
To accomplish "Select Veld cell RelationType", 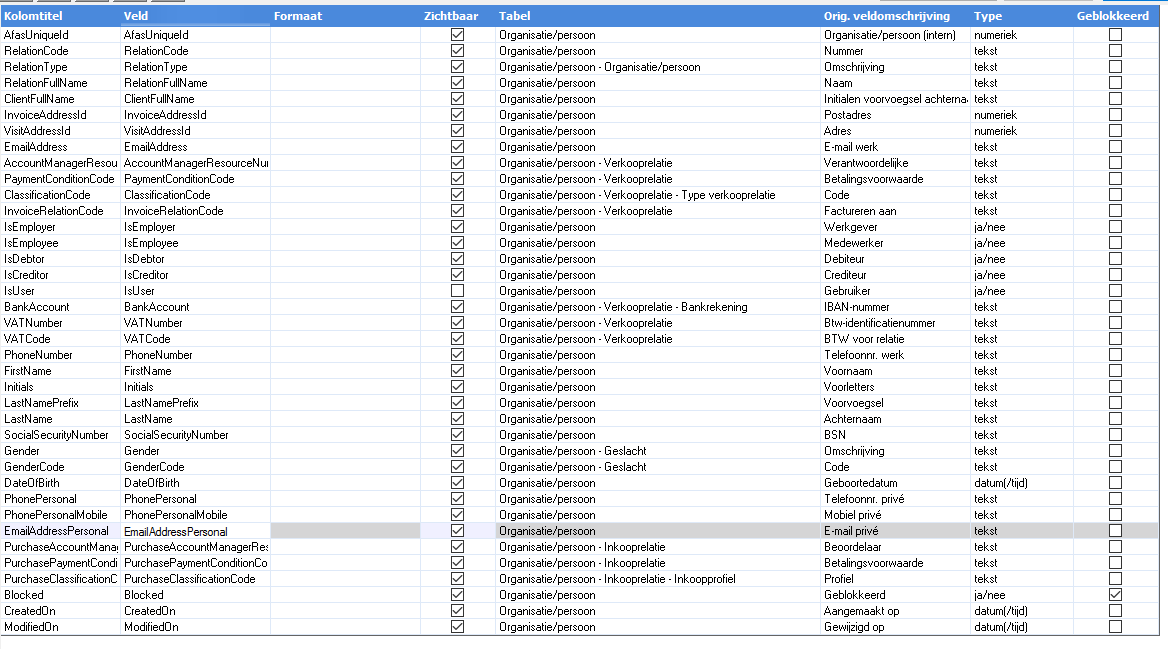I will [195, 67].
